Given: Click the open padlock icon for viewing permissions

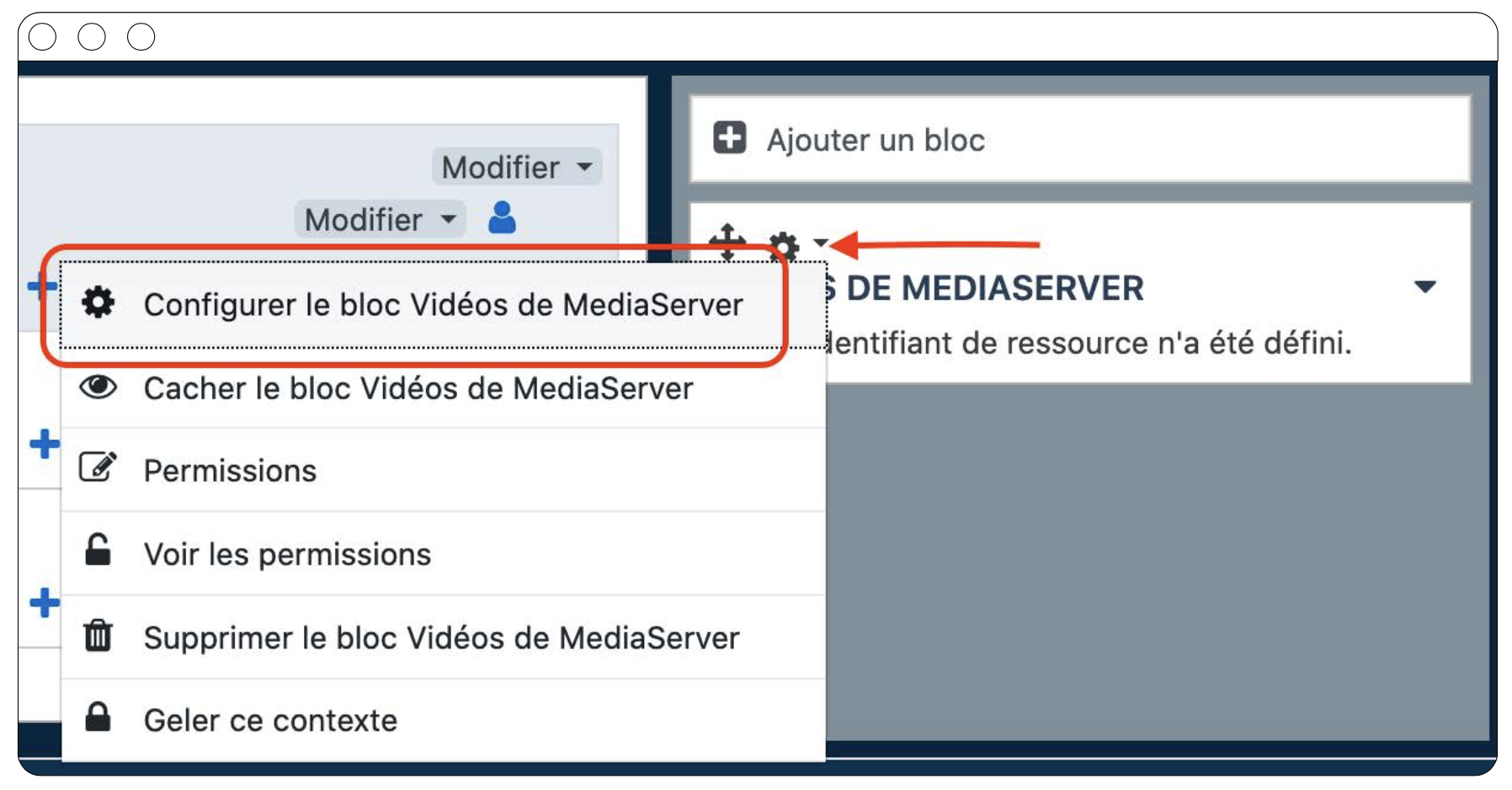Looking at the screenshot, I should pos(98,551).
